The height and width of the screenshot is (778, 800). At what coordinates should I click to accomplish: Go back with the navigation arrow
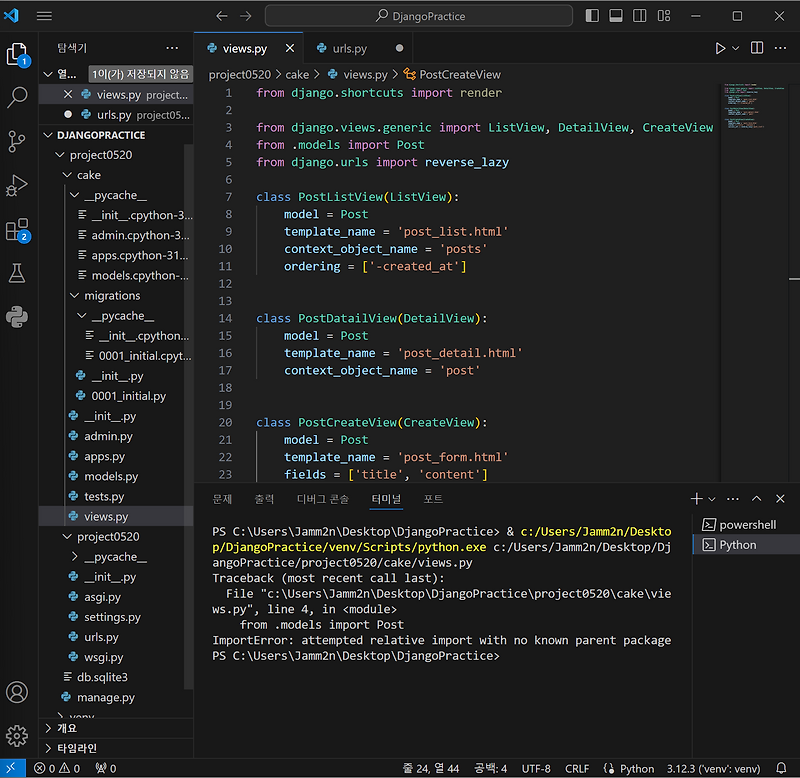221,16
